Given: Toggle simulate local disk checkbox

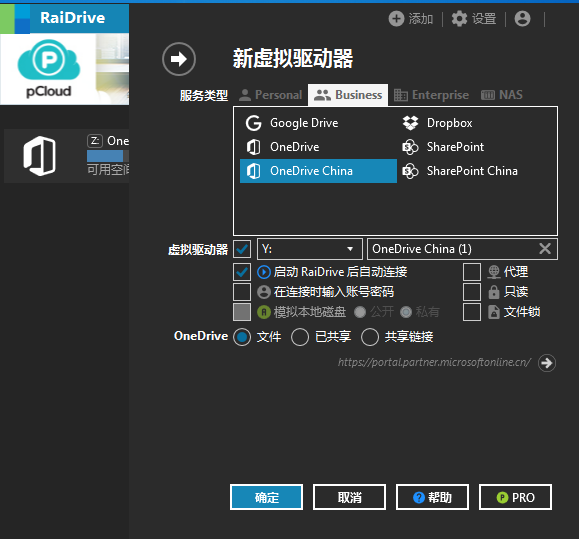Looking at the screenshot, I should [242, 312].
